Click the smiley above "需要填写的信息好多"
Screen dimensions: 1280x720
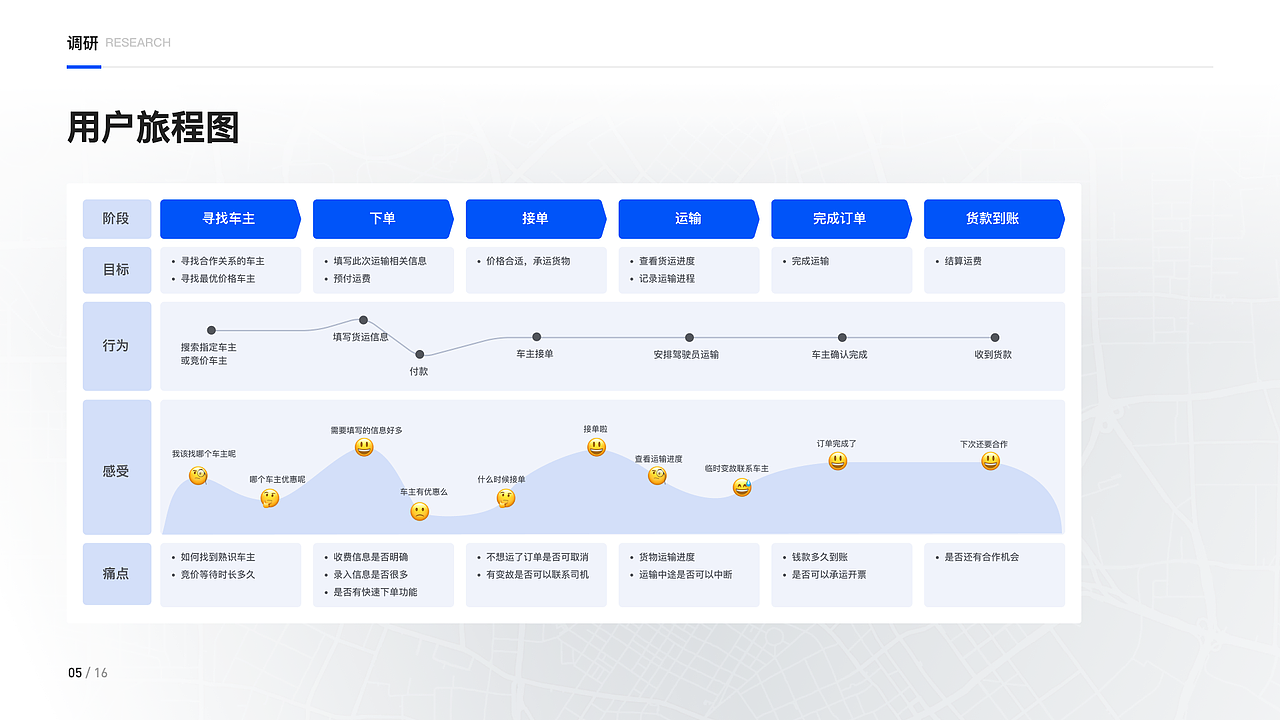[x=364, y=447]
